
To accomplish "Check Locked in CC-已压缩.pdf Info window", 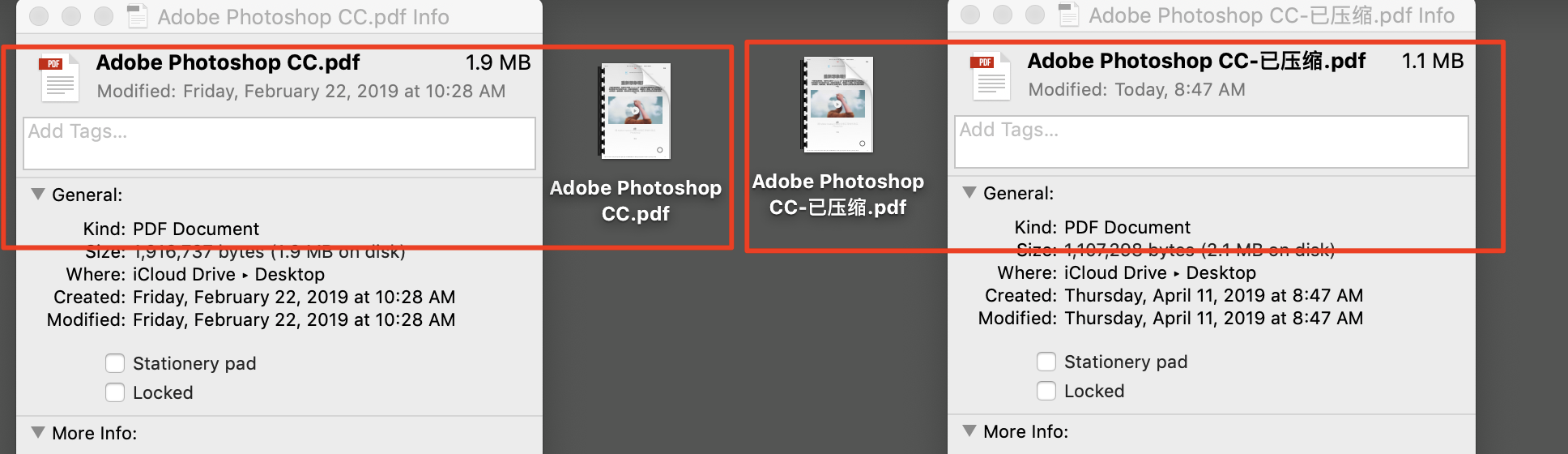I will point(1046,391).
